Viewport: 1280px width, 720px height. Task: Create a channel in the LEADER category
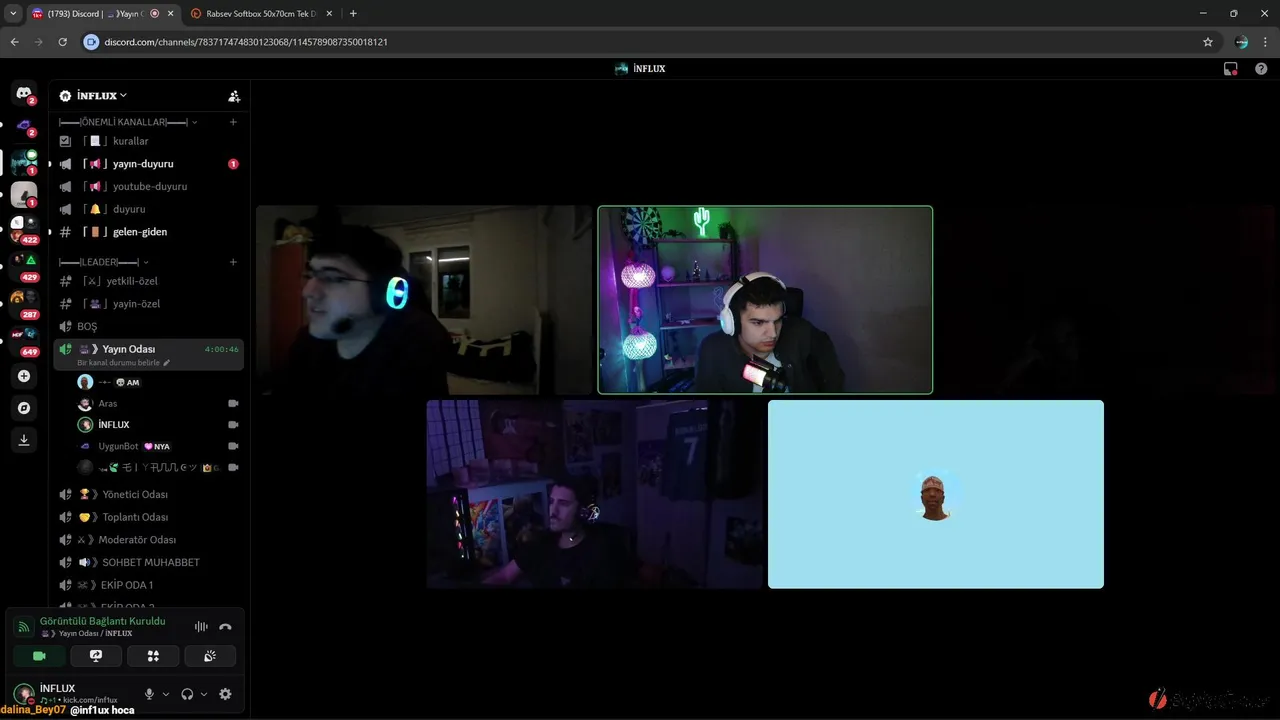click(x=233, y=262)
